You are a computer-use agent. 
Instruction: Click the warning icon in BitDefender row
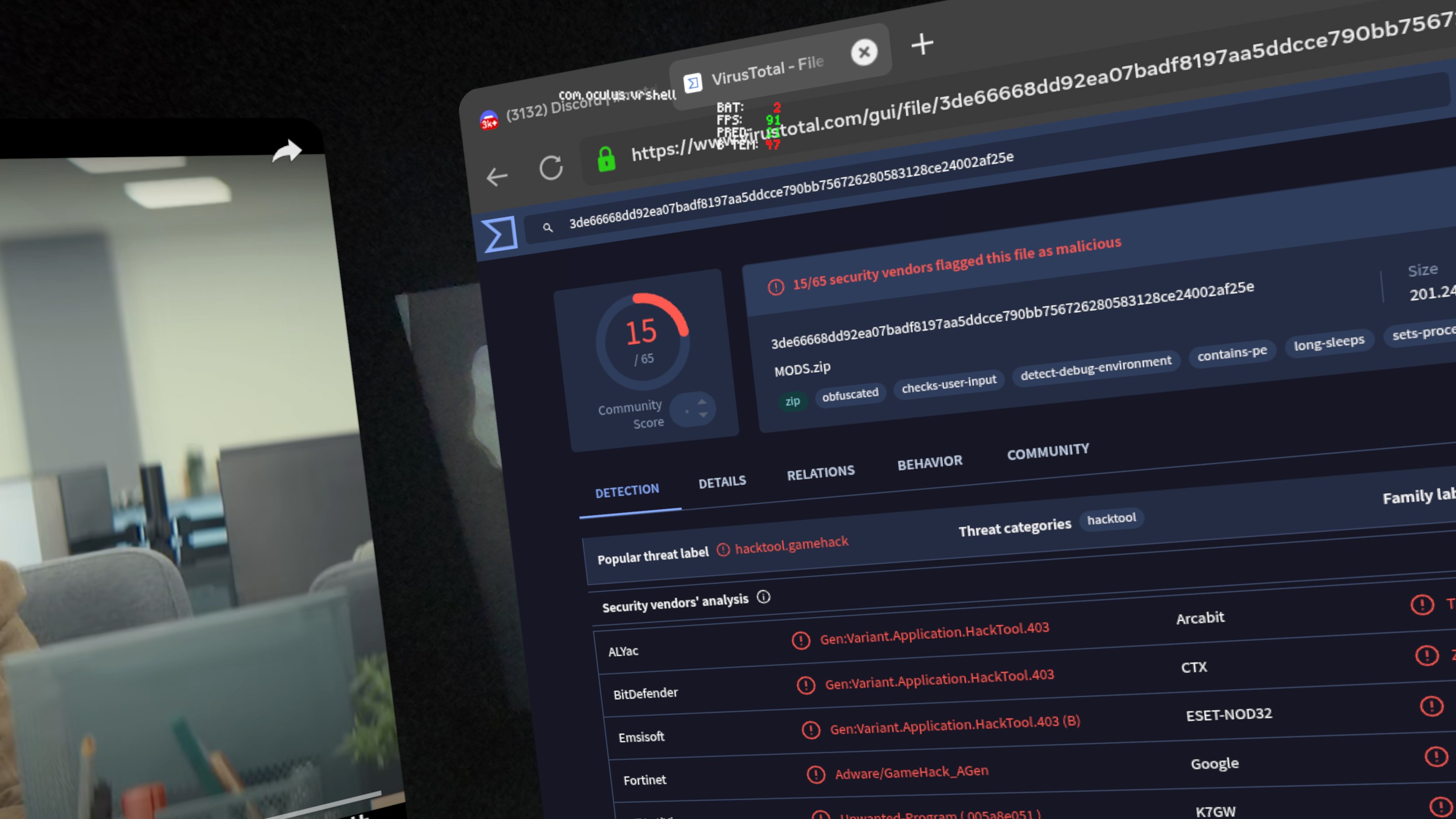805,685
